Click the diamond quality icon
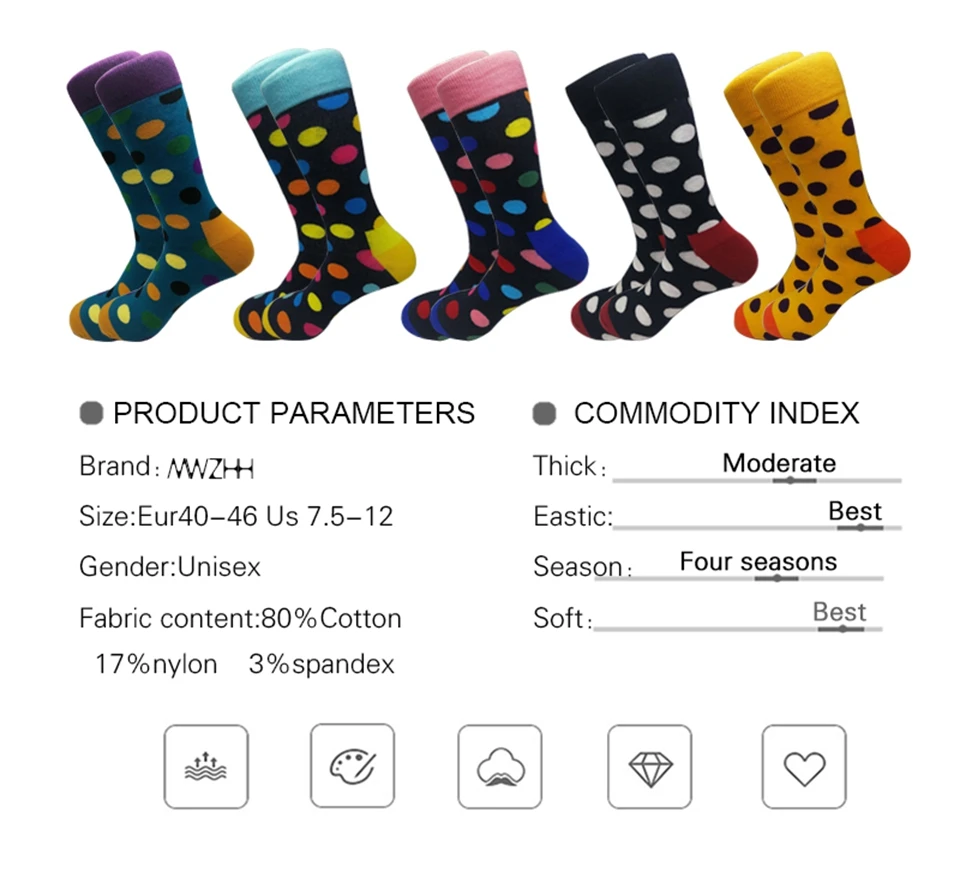The width and height of the screenshot is (960, 889). coord(650,767)
